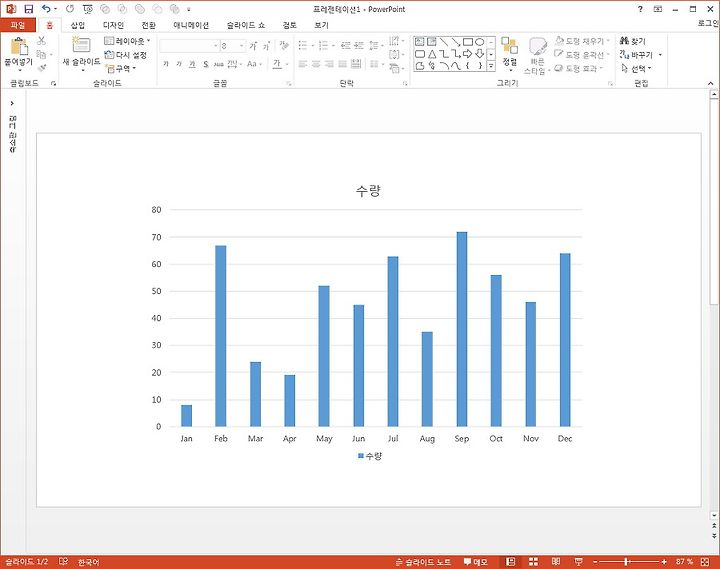Click 바꾸기 (Replace) button

point(636,55)
